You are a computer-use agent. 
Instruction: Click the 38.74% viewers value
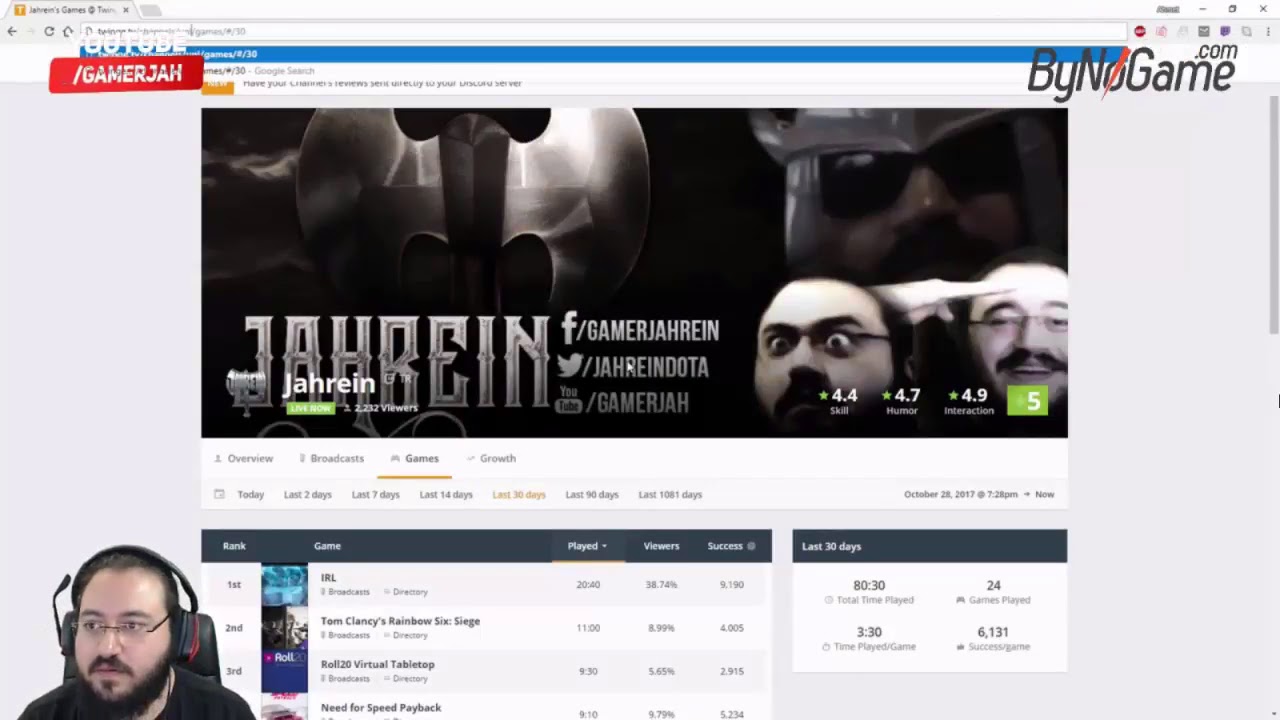661,584
